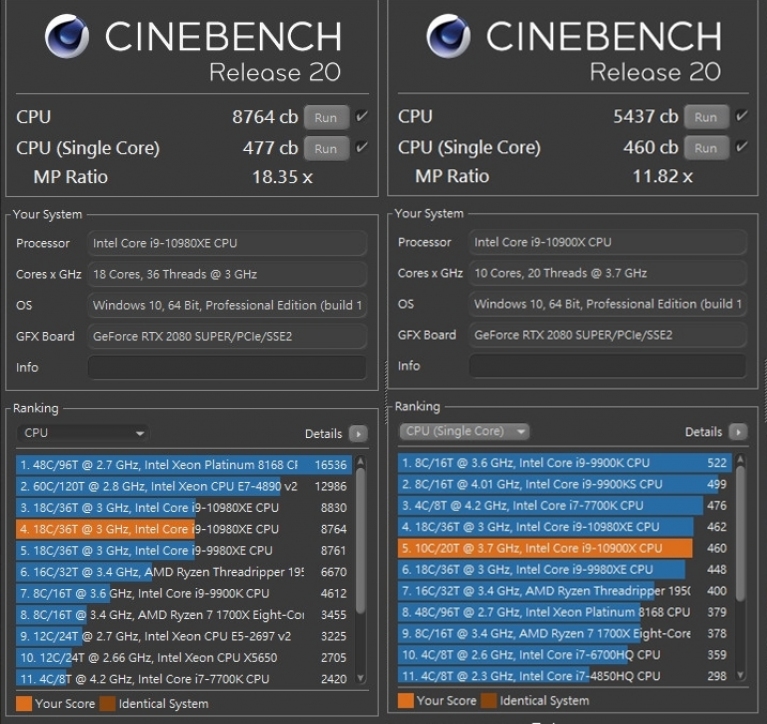The image size is (767, 724).
Task: Run the CPU (Single Core) test in the left window
Action: coord(326,148)
